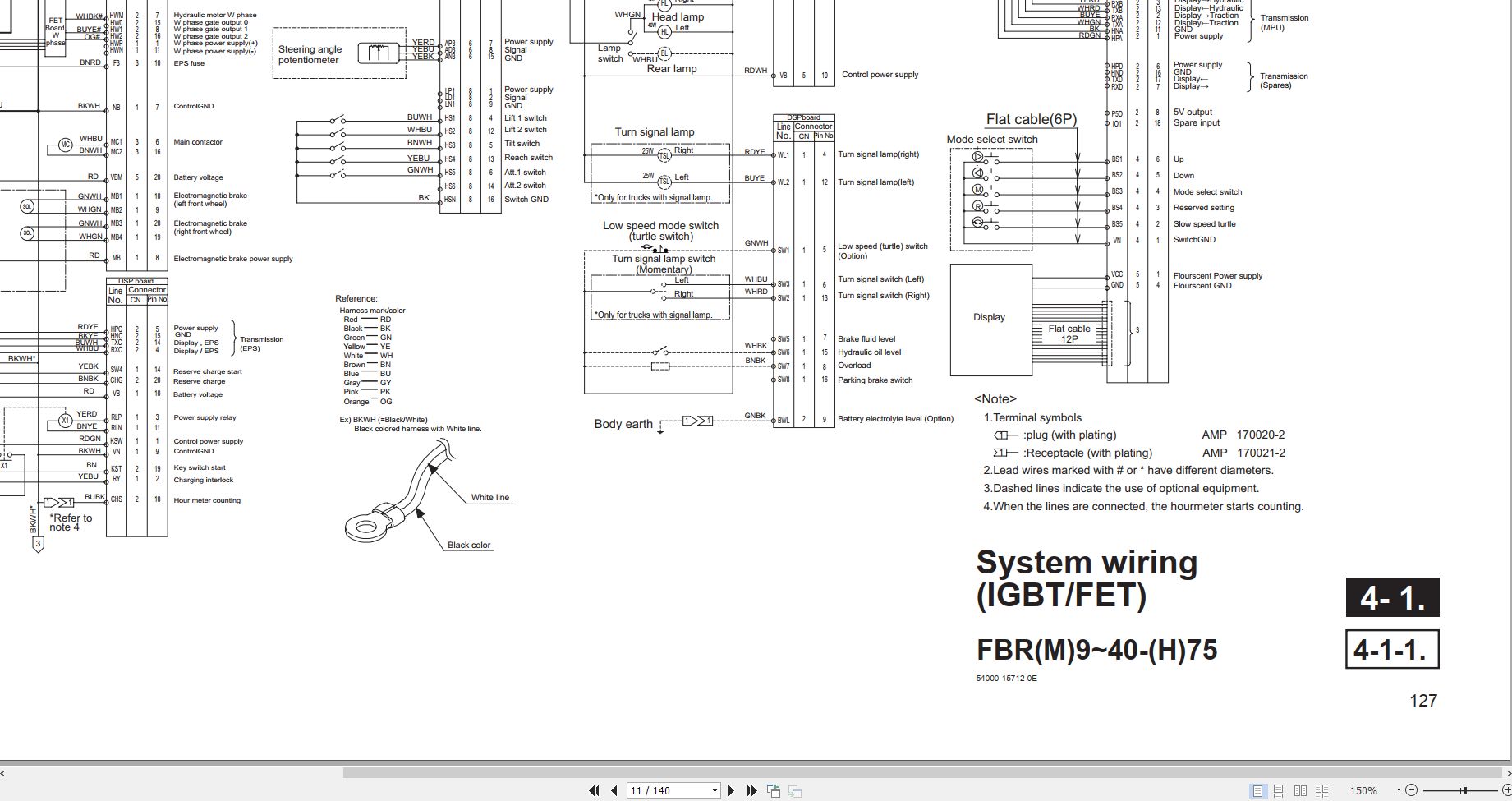Switch to continuous facing pages view
This screenshot has height=801, width=1512.
(1321, 790)
